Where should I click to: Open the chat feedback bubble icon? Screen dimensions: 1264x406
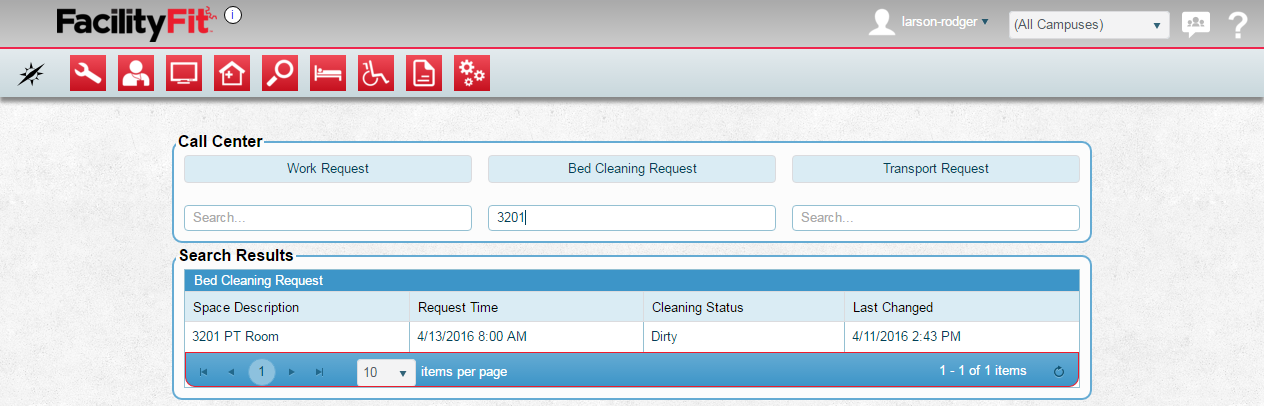[x=1196, y=24]
